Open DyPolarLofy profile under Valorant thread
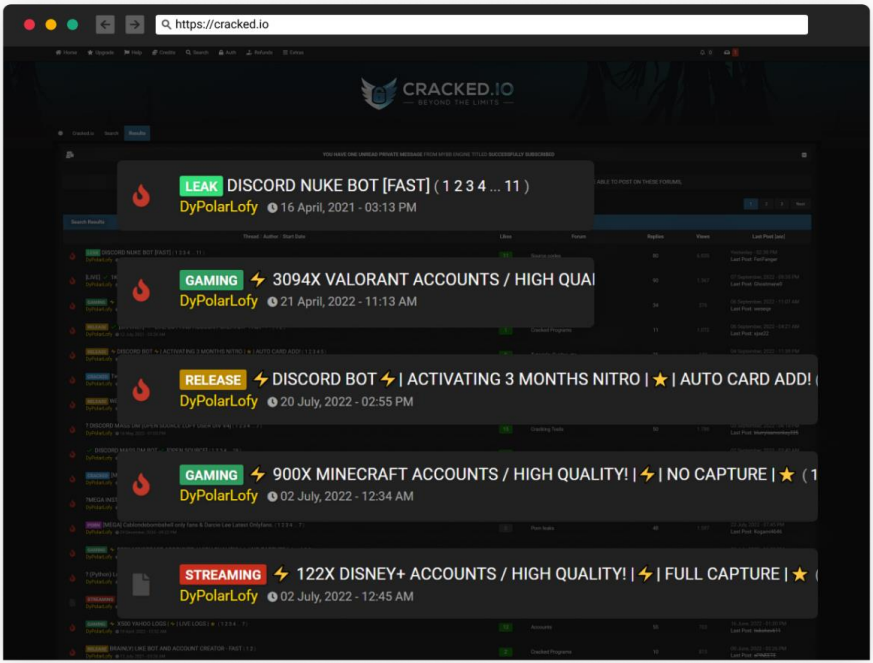873x663 pixels. pyautogui.click(x=218, y=301)
